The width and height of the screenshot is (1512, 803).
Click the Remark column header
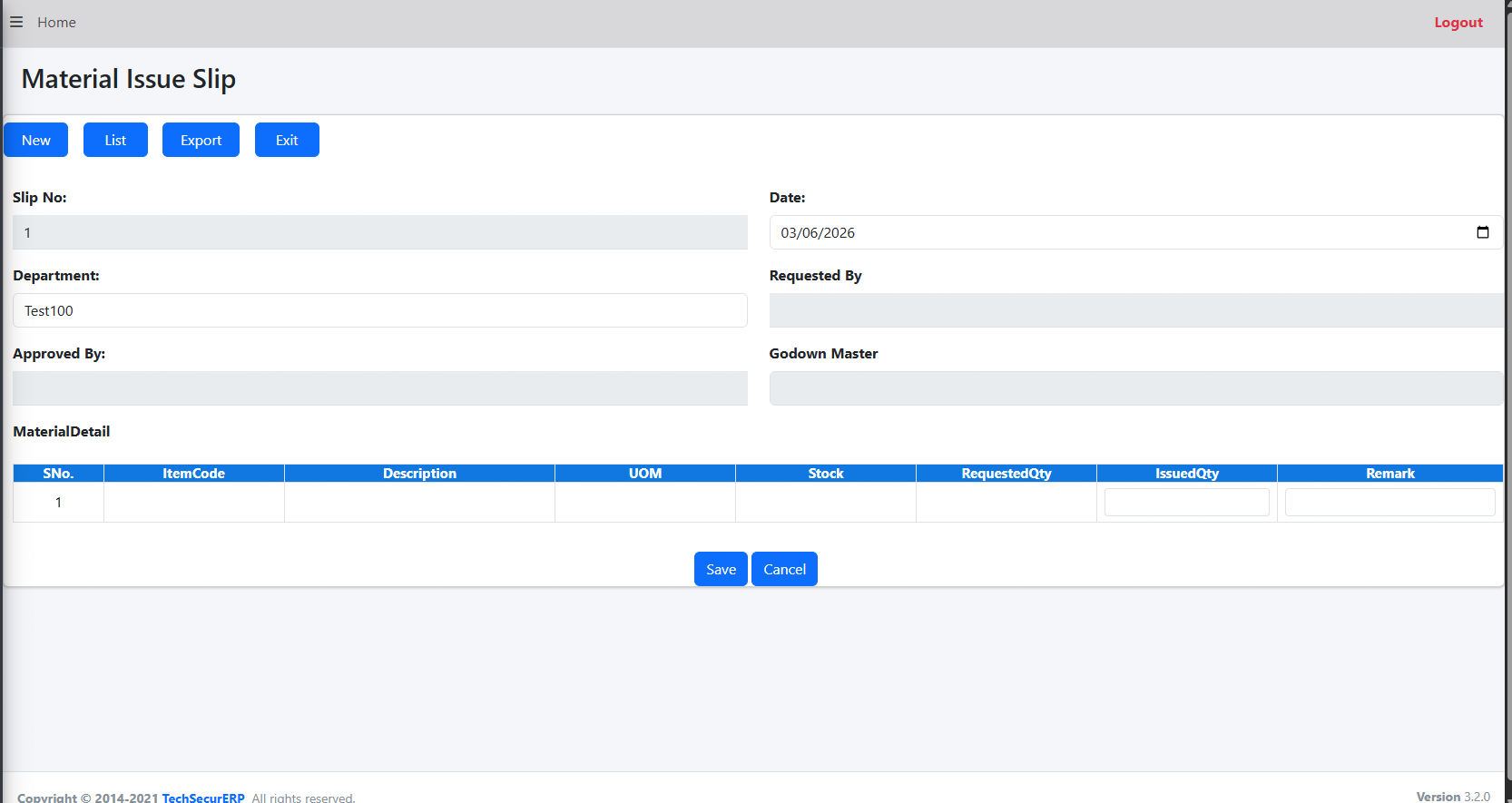coord(1390,473)
